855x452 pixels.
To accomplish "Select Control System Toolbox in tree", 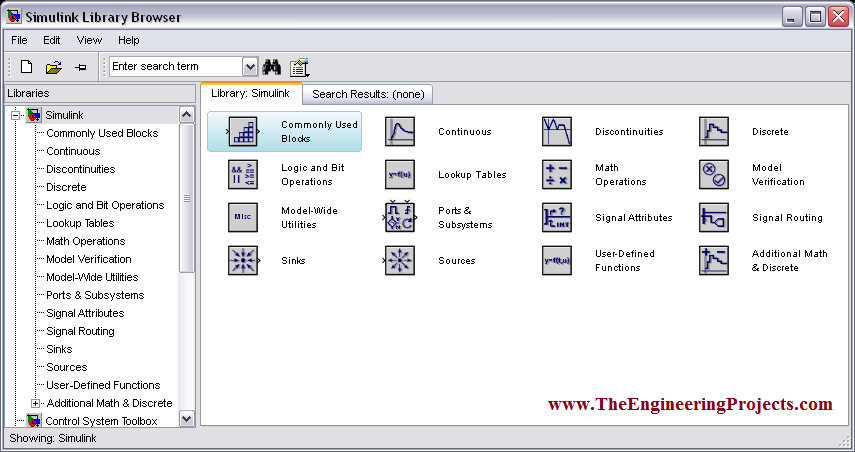I will 101,421.
